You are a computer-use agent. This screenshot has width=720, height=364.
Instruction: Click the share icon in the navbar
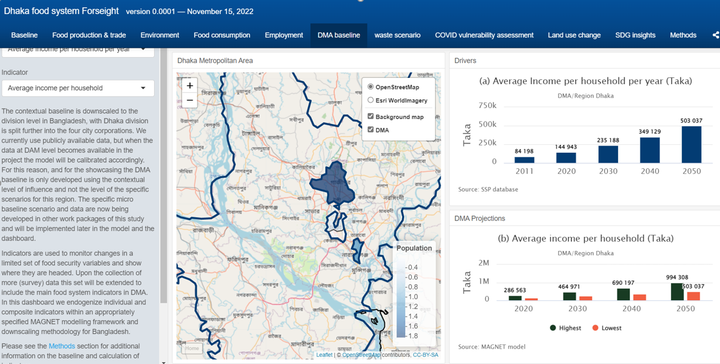(x=715, y=35)
